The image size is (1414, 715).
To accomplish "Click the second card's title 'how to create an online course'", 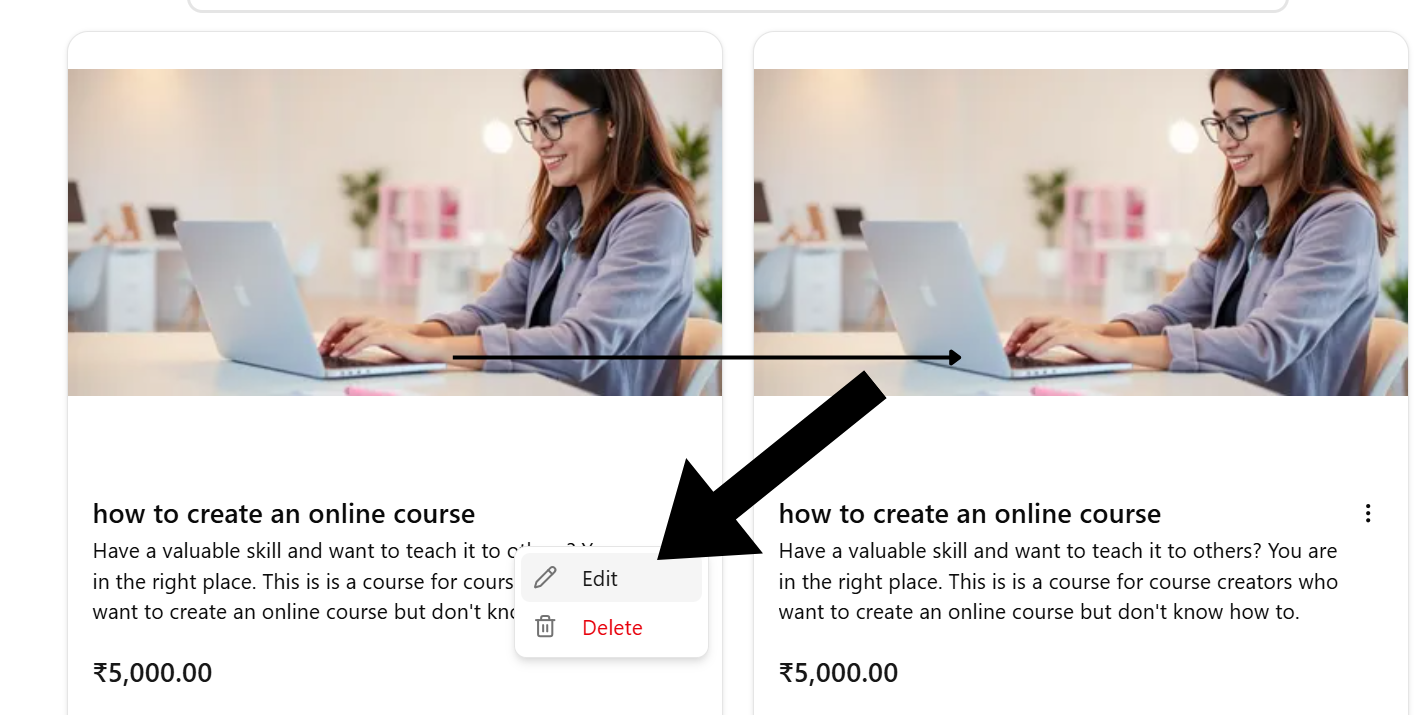I will (970, 514).
